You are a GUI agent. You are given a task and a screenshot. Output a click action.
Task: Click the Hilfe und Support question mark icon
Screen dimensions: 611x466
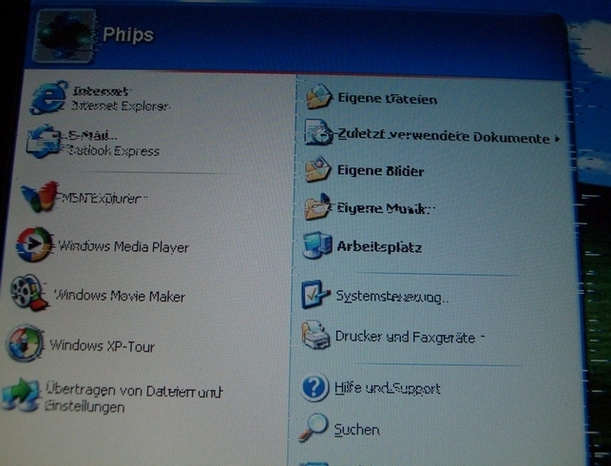point(315,388)
